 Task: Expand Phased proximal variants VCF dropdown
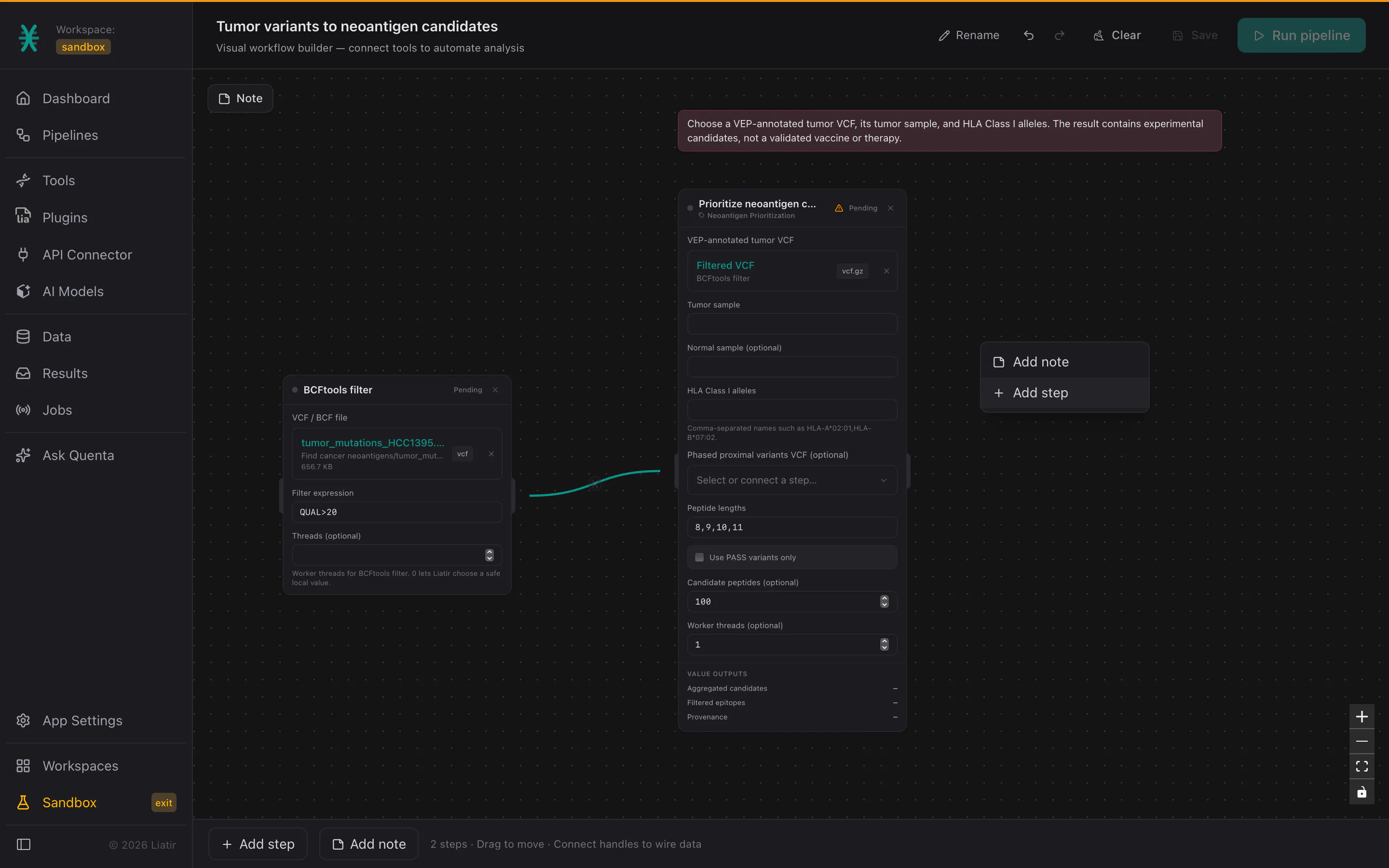(x=792, y=480)
